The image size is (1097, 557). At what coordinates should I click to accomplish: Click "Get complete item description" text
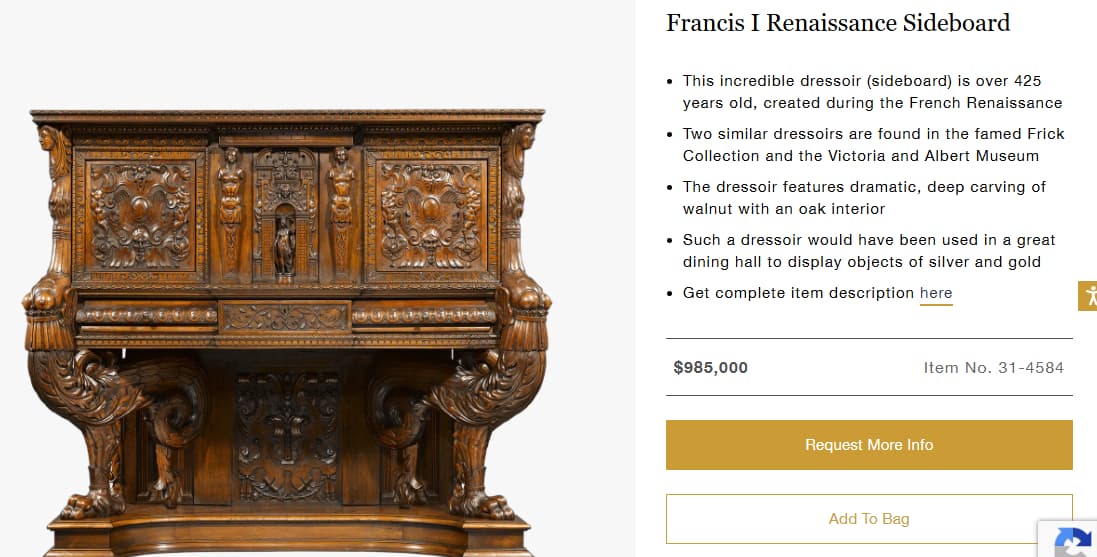[x=798, y=293]
